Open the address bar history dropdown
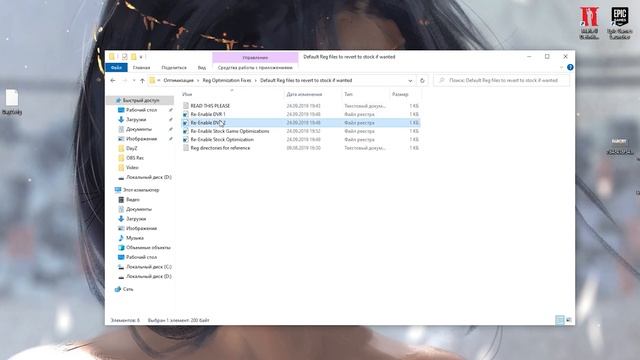Image resolution: width=640 pixels, height=360 pixels. pyautogui.click(x=410, y=80)
